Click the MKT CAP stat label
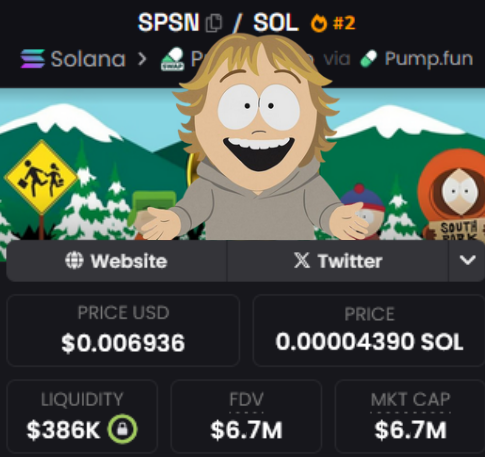Screen dimensions: 485x457 [x=410, y=399]
